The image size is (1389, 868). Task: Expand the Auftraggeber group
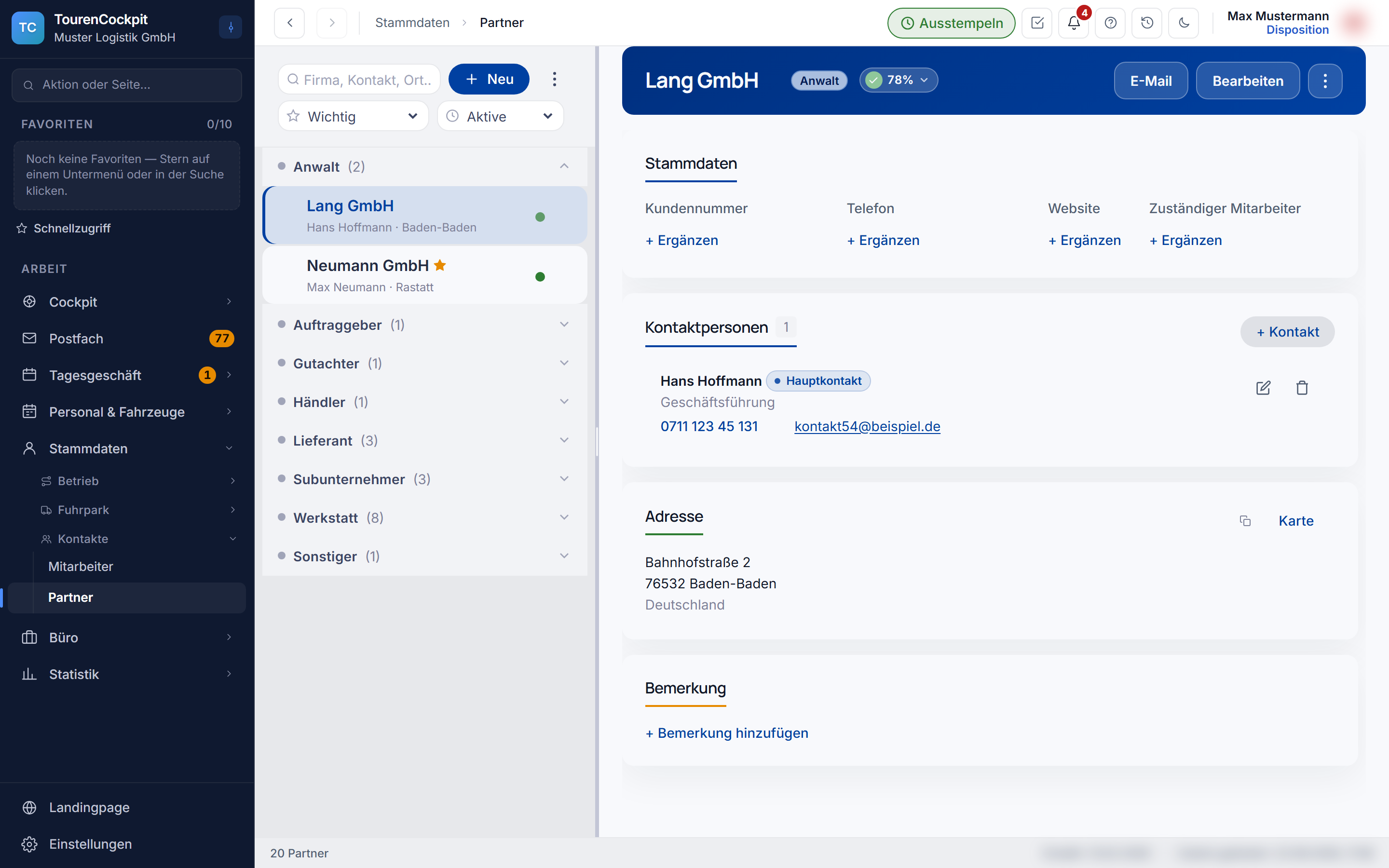click(425, 325)
